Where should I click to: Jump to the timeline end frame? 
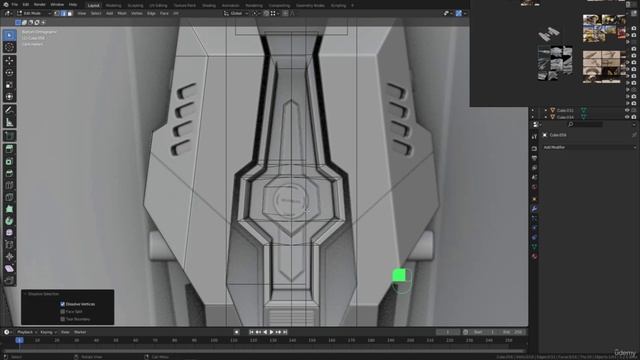coord(285,332)
